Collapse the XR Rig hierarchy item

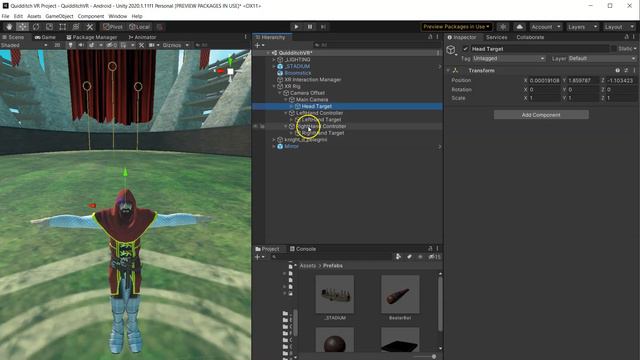click(274, 86)
